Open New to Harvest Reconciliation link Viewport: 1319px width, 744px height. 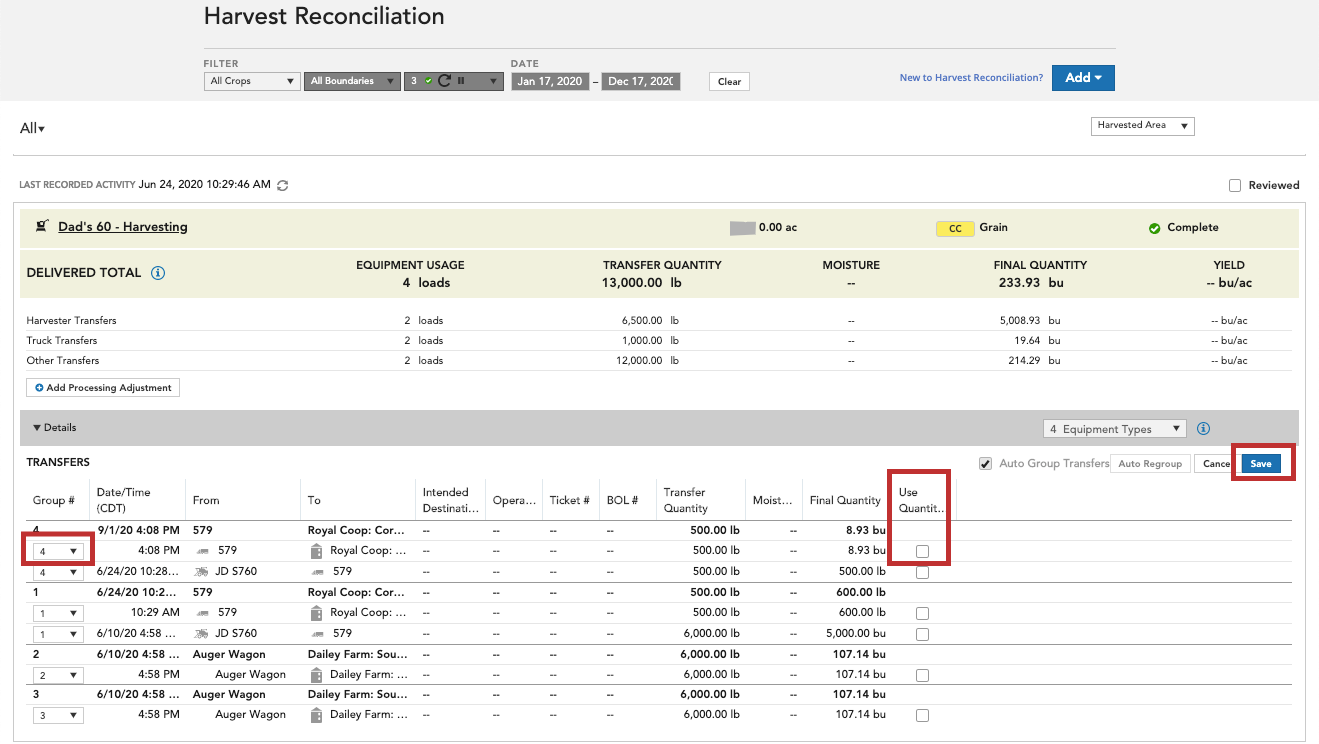point(971,78)
